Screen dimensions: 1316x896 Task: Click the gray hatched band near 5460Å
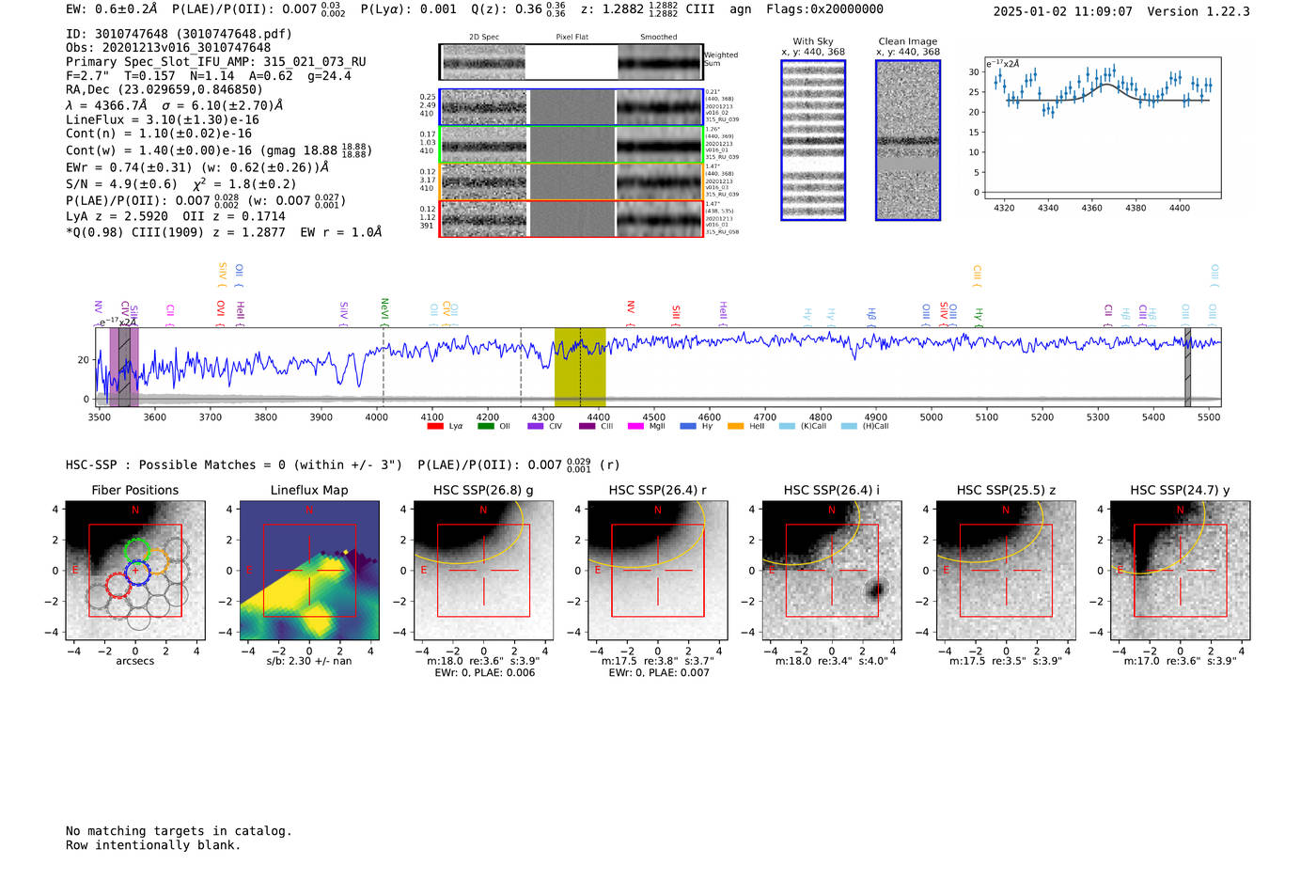pyautogui.click(x=1187, y=367)
